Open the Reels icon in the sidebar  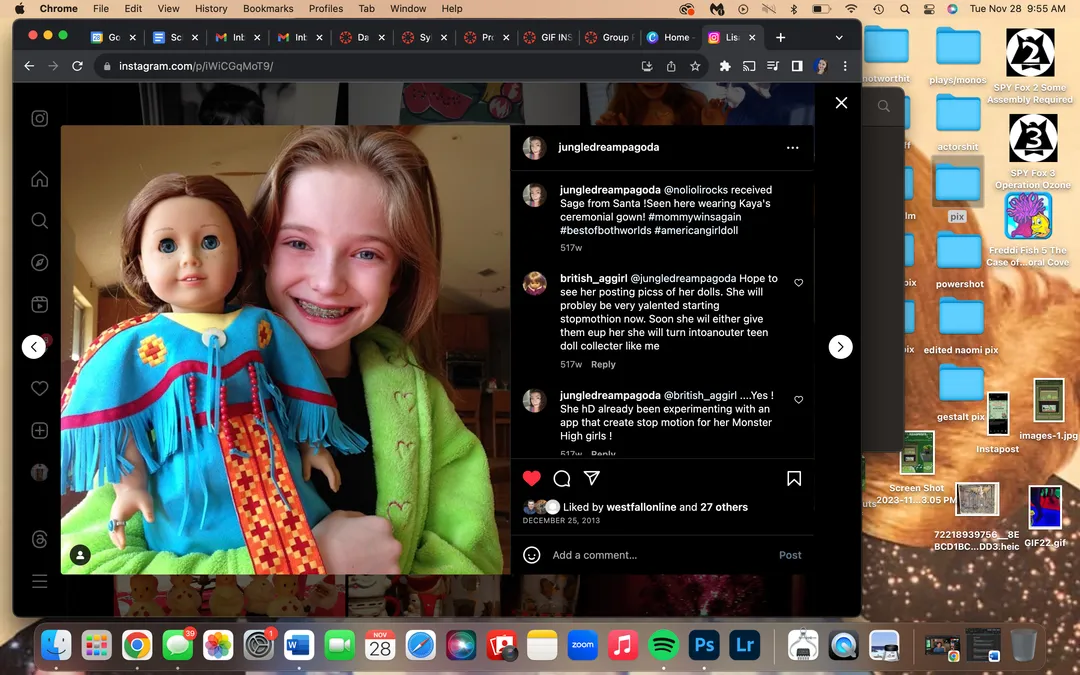pyautogui.click(x=39, y=304)
